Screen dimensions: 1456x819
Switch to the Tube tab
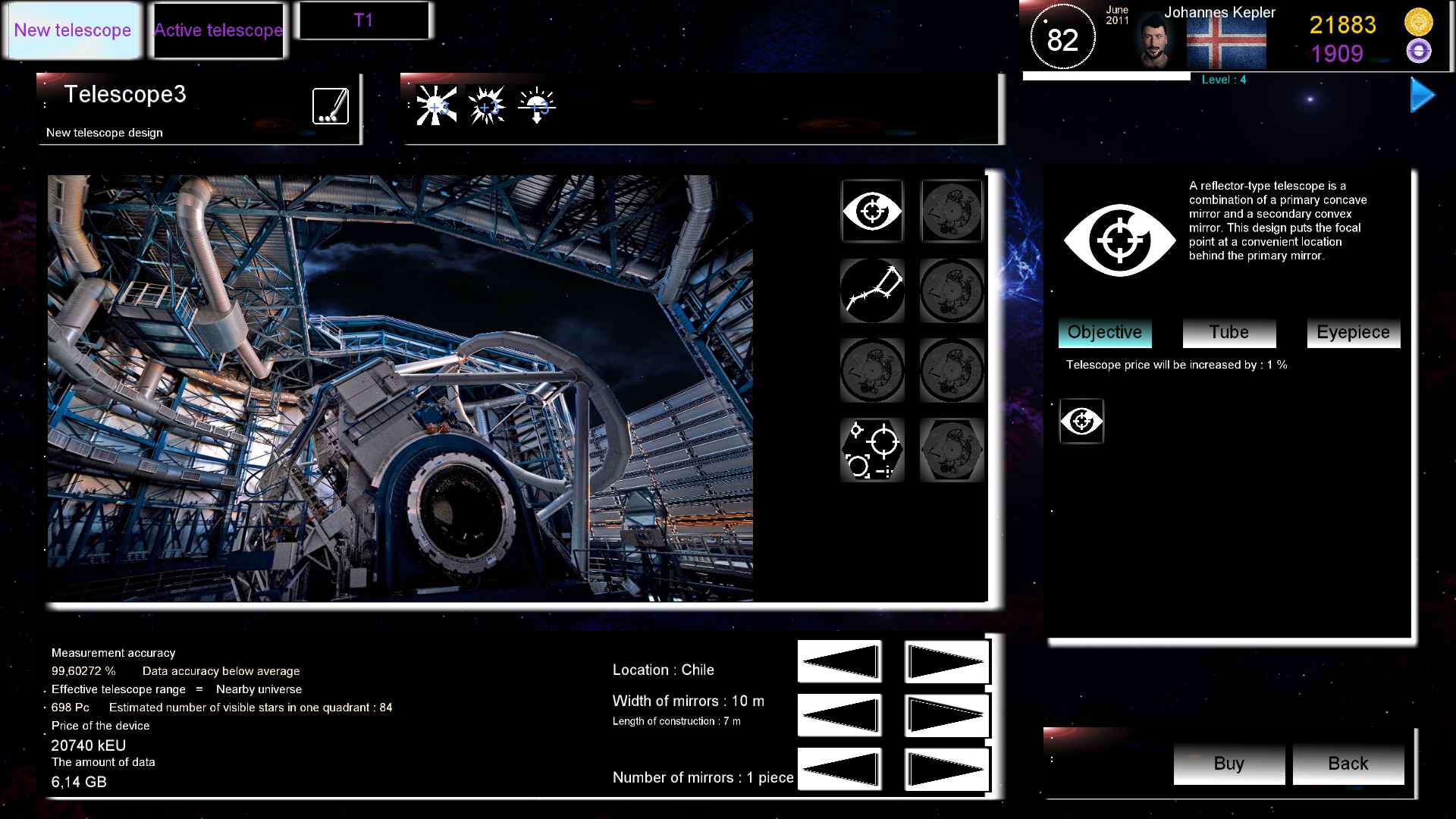(x=1228, y=332)
